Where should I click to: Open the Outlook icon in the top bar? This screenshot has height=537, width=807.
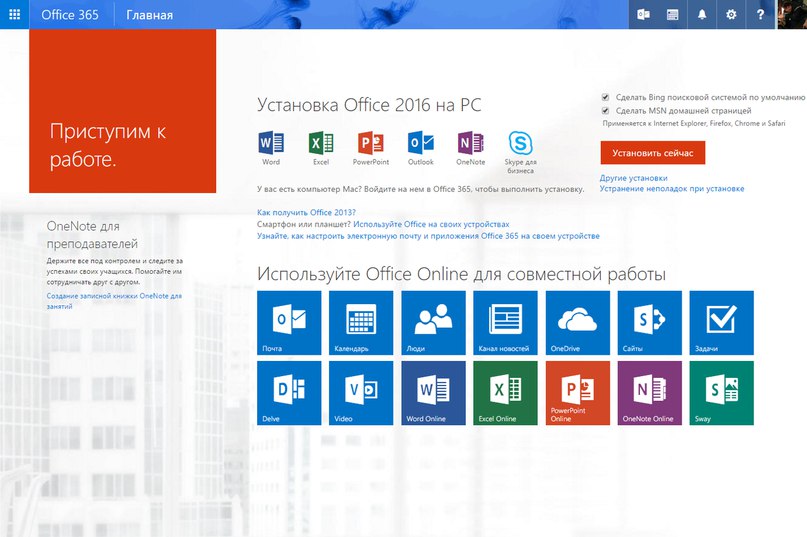pyautogui.click(x=643, y=14)
